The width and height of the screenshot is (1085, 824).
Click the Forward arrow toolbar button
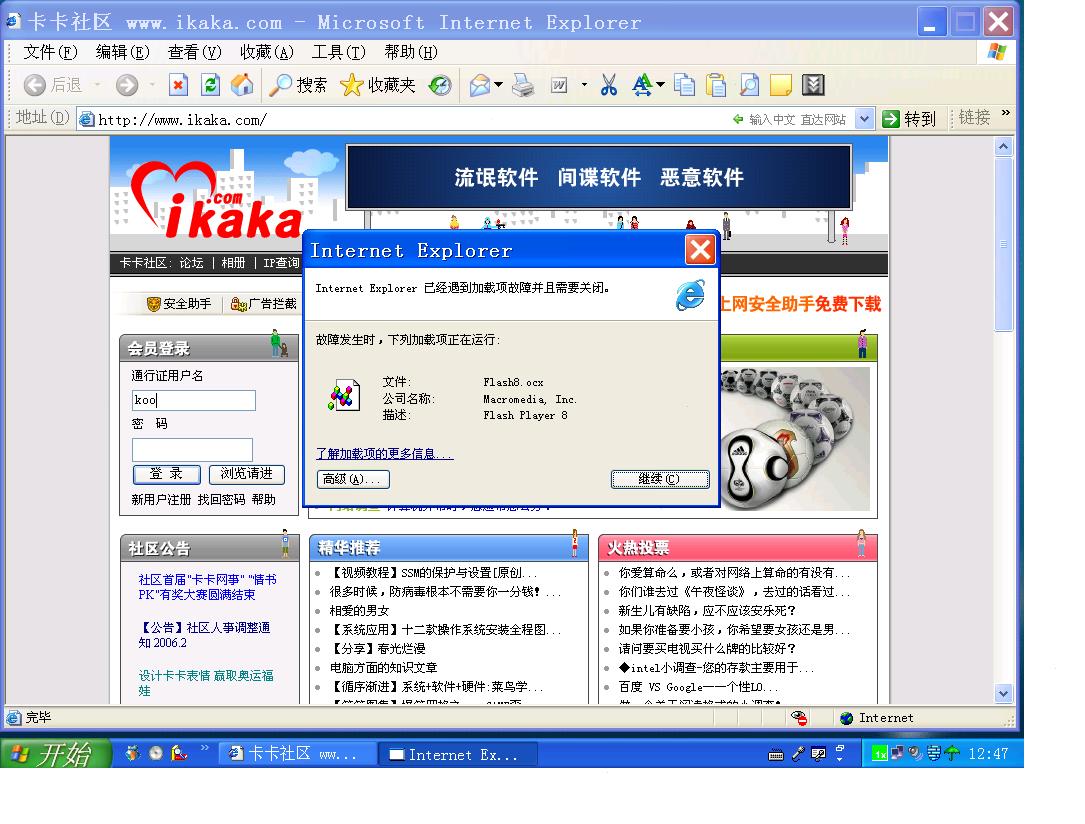[127, 85]
